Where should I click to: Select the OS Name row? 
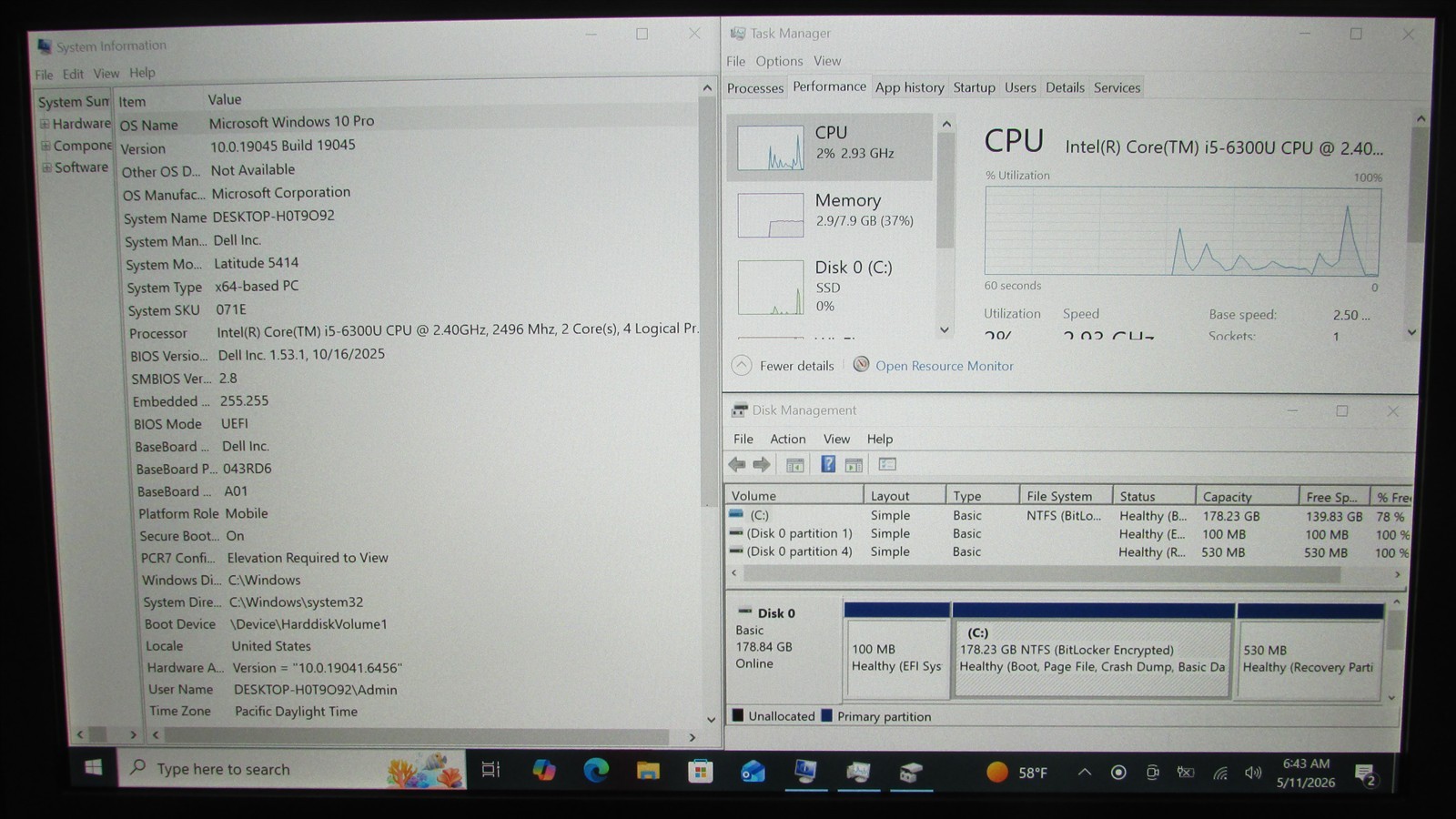point(407,123)
